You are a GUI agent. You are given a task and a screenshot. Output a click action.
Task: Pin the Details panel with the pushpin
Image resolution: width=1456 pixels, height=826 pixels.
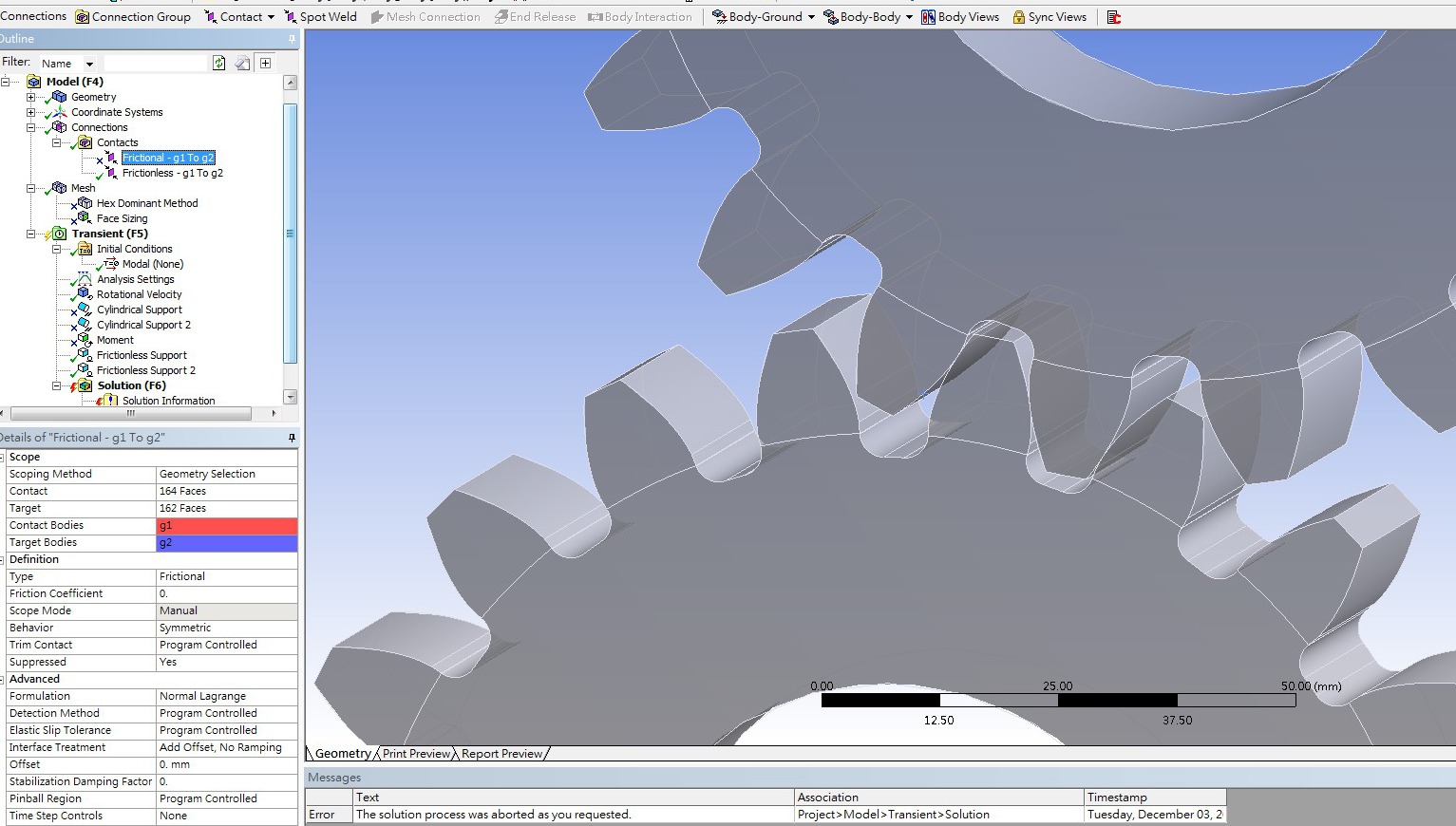[x=292, y=438]
